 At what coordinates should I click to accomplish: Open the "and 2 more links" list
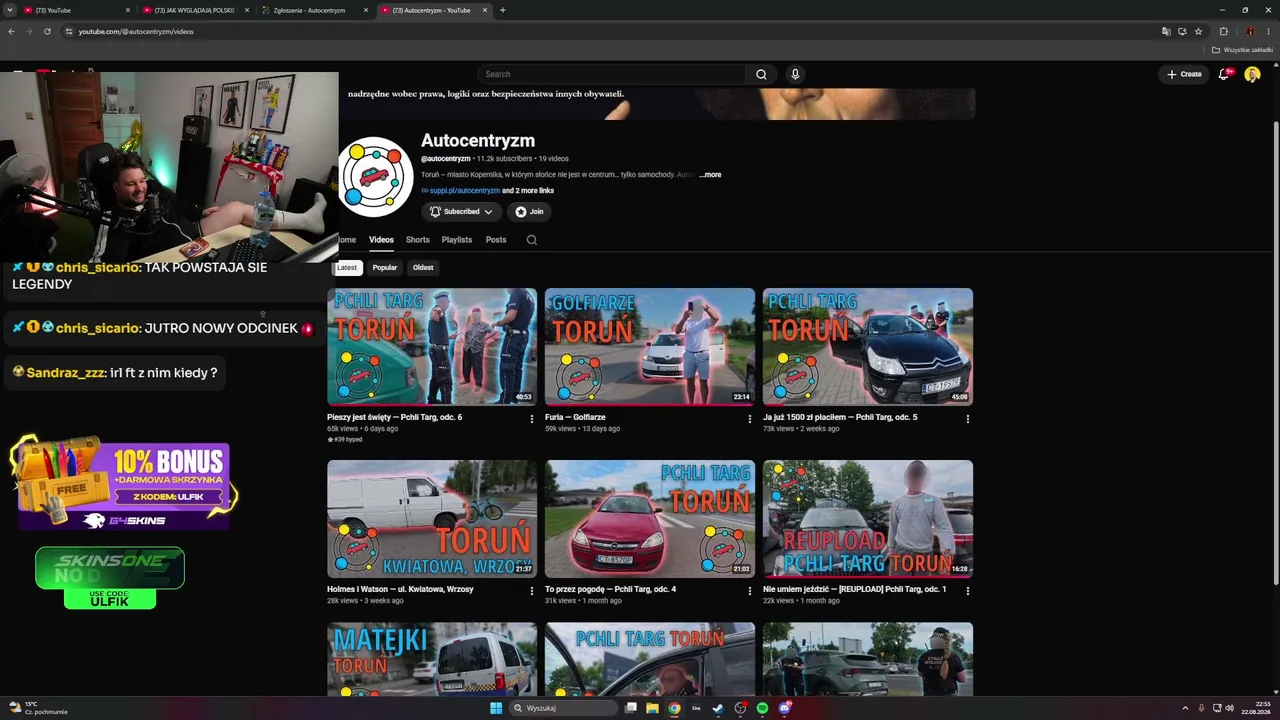[528, 191]
